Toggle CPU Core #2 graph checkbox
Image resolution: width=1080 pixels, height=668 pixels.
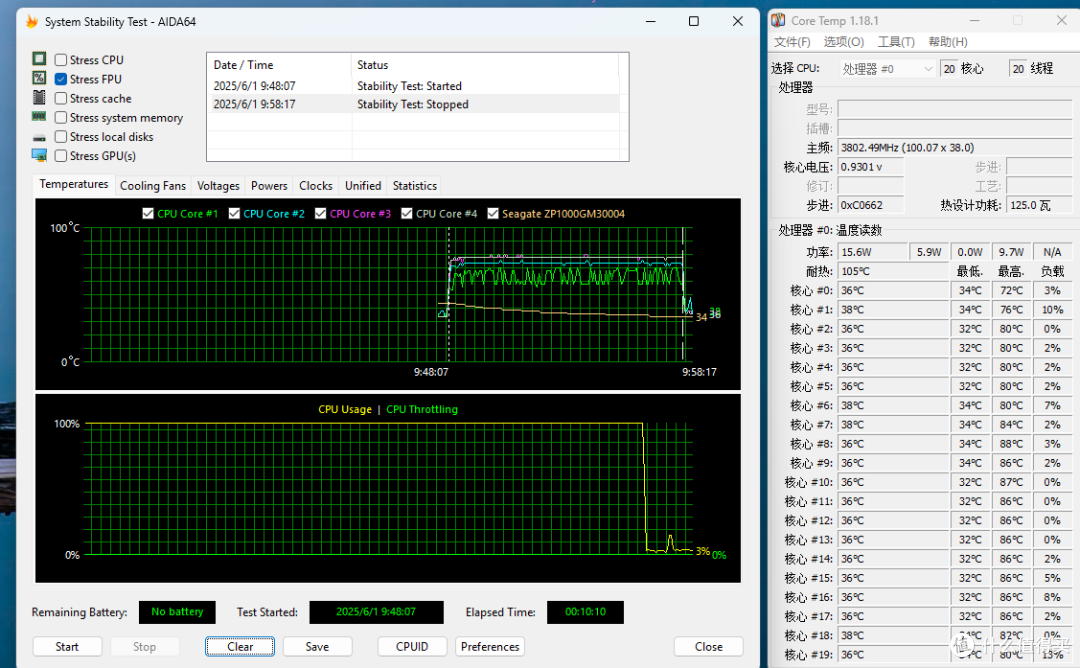[x=234, y=213]
